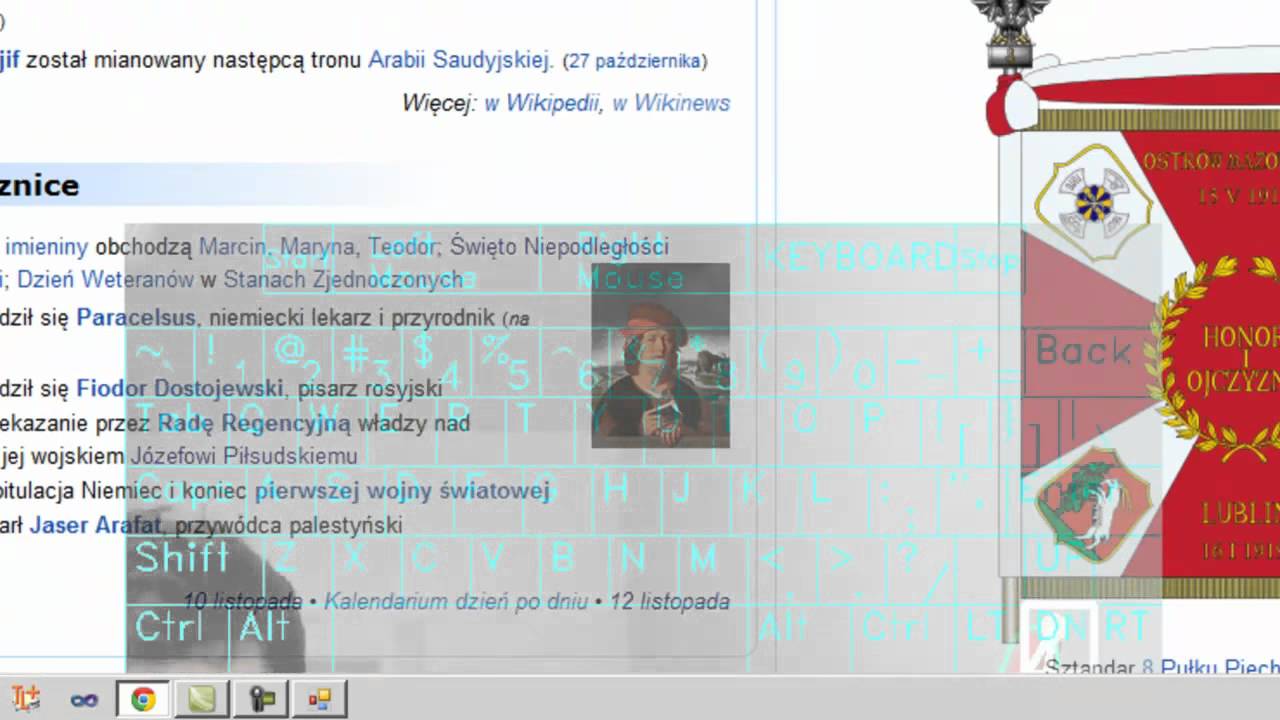Screen dimensions: 1280x720
Task: Click the Stop button on overlay
Action: [988, 260]
